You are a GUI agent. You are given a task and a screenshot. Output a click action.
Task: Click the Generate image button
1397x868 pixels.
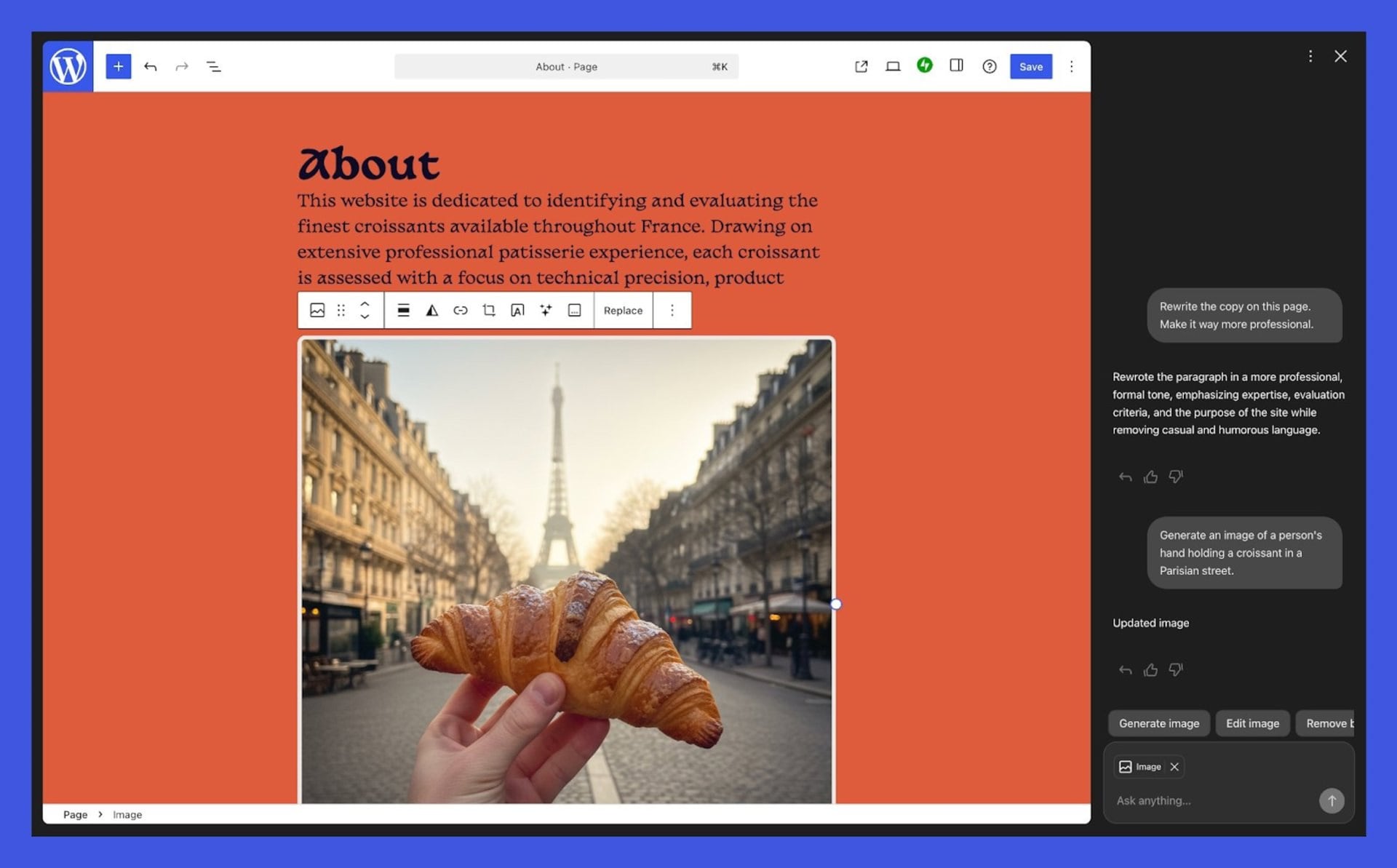(1158, 723)
